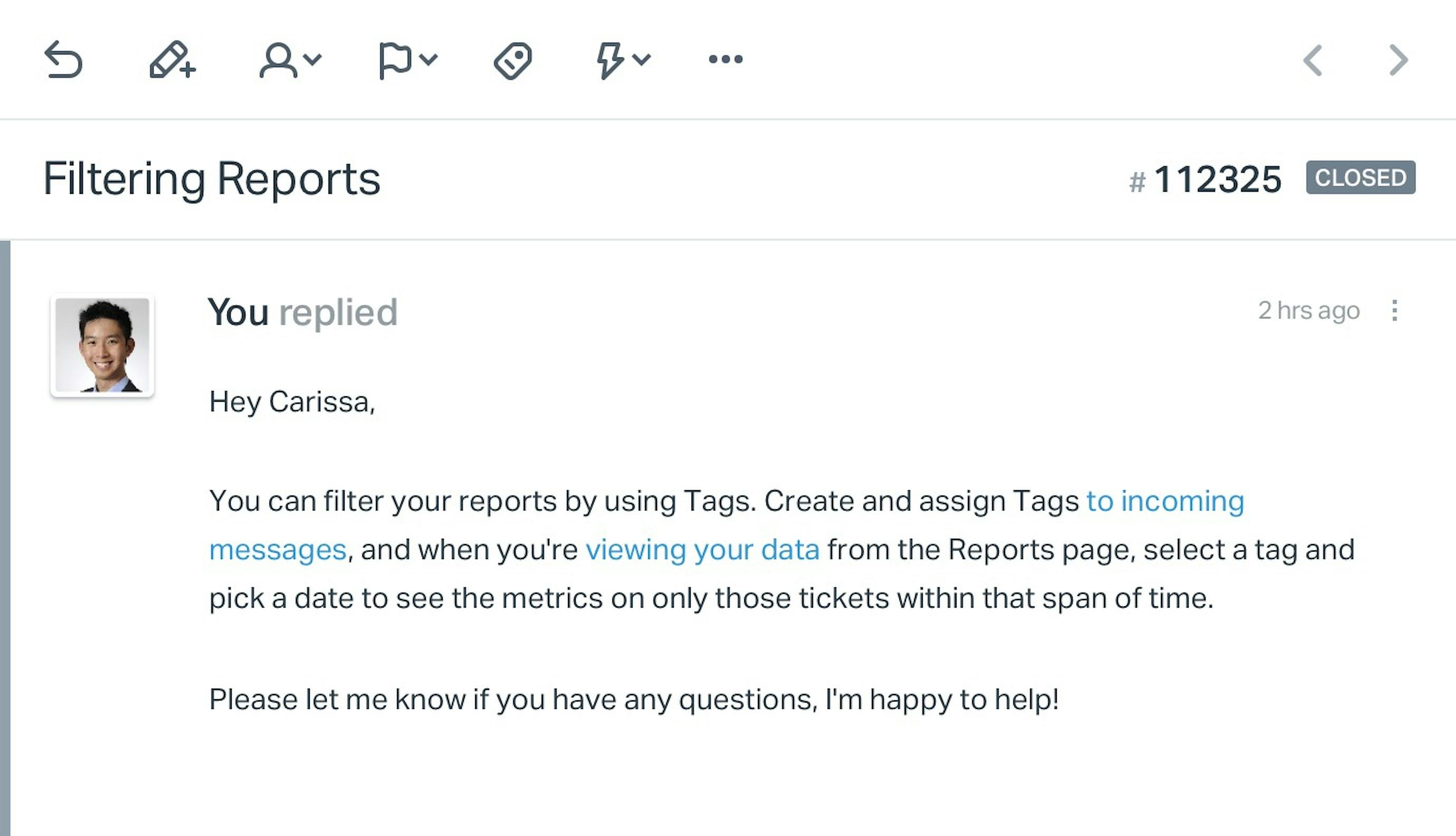Select the Filtering Reports title

pyautogui.click(x=211, y=178)
